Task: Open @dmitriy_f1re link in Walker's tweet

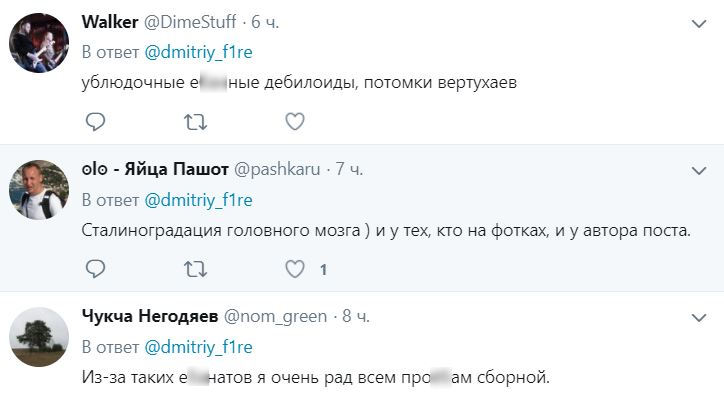Action: point(199,52)
